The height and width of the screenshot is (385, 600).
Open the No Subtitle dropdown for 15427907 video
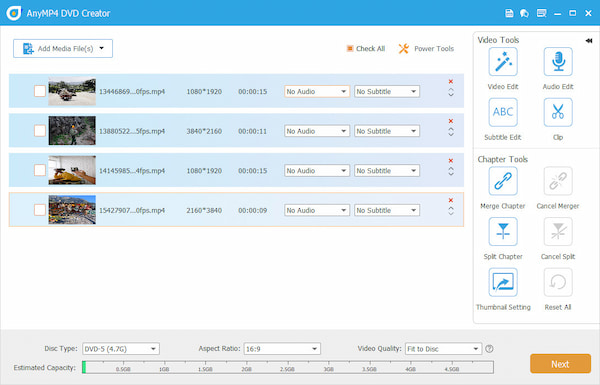[386, 210]
